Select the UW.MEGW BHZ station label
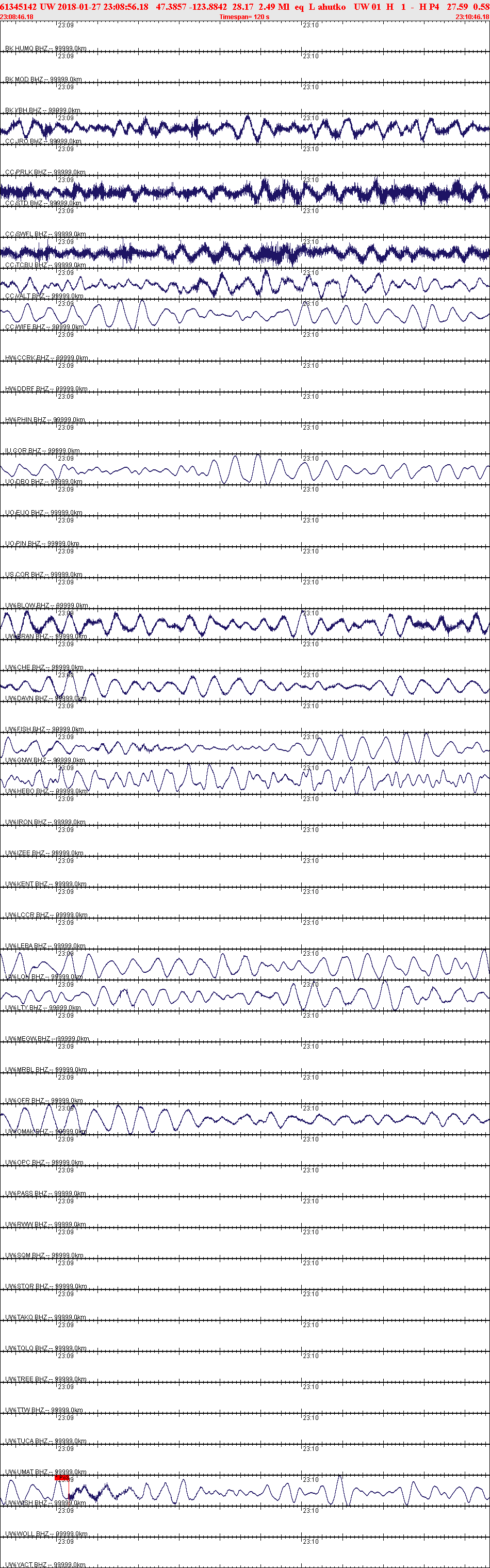Screen dimensions: 490x1568 click(x=47, y=1039)
